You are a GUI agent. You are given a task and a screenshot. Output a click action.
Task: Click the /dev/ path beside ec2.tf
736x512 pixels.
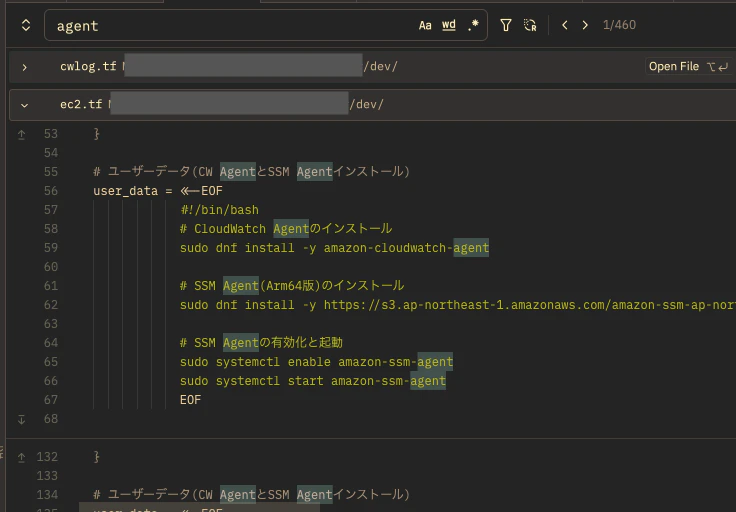click(366, 104)
